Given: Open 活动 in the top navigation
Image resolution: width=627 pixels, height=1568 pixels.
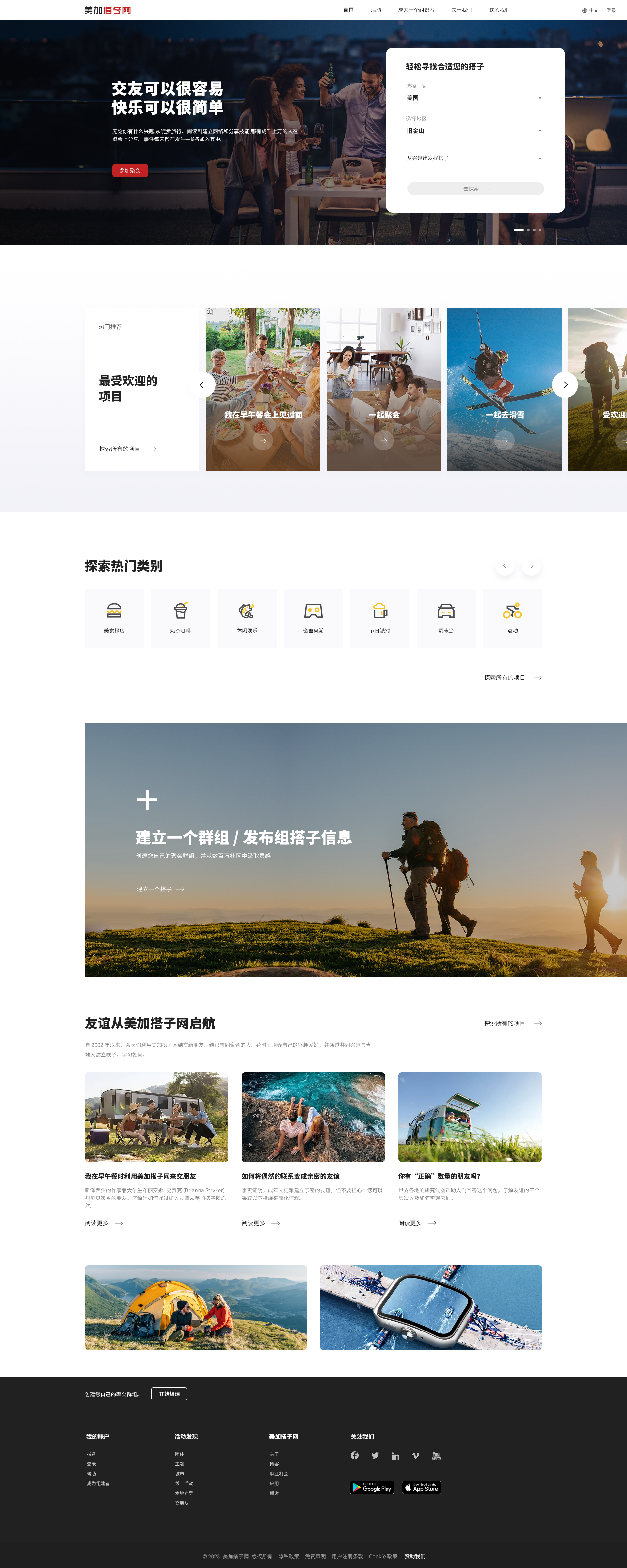Looking at the screenshot, I should click(x=376, y=10).
